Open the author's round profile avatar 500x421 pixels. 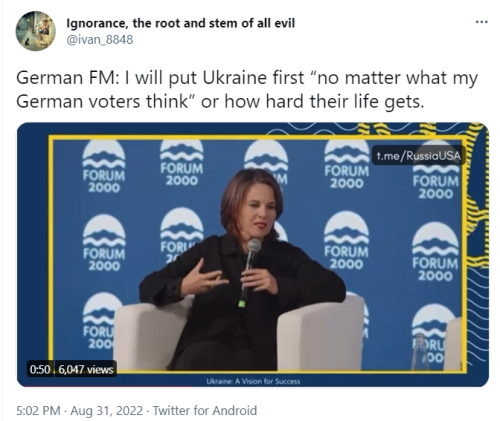point(36,31)
